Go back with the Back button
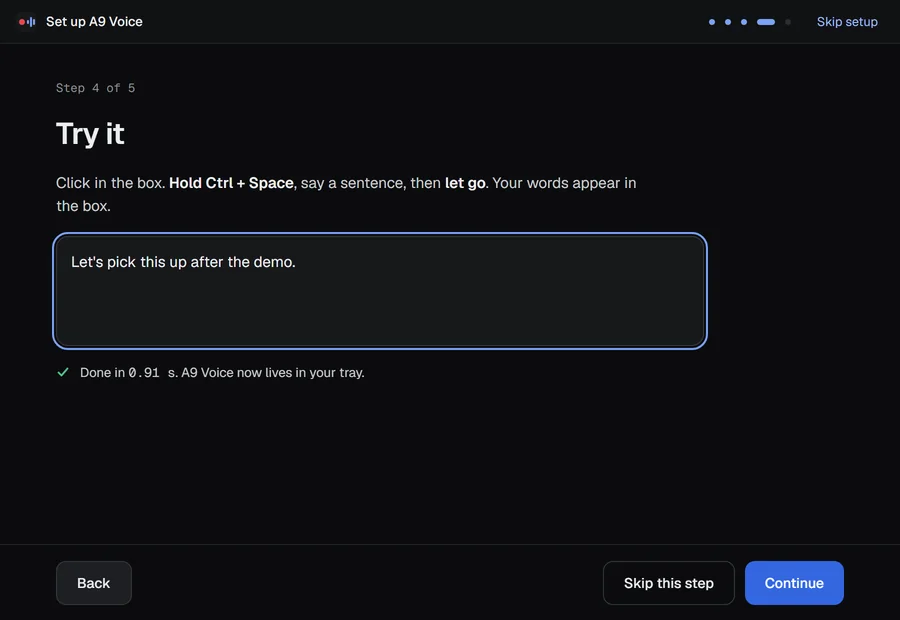The width and height of the screenshot is (900, 620). pos(94,583)
